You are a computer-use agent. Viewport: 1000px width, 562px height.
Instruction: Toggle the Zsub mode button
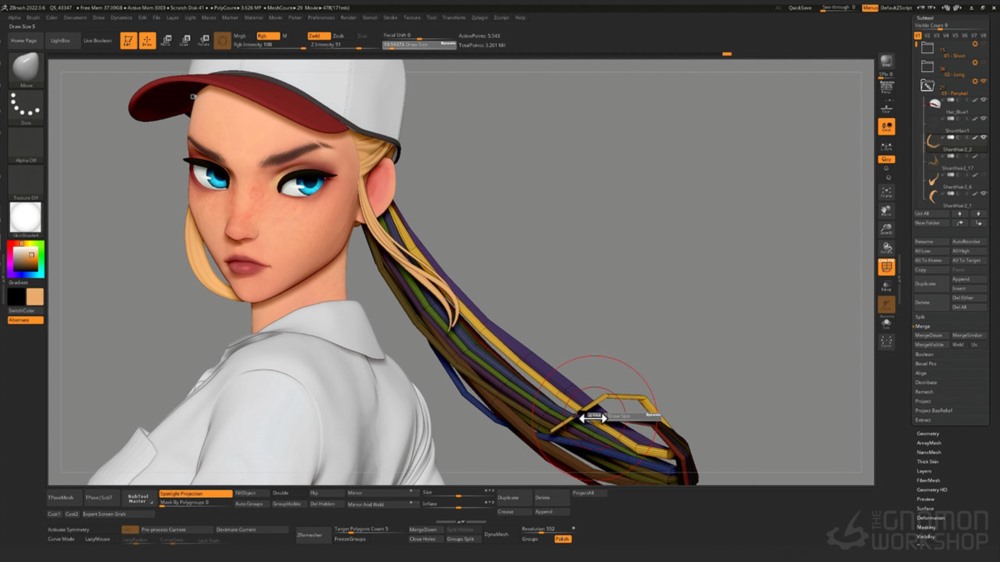[x=340, y=36]
